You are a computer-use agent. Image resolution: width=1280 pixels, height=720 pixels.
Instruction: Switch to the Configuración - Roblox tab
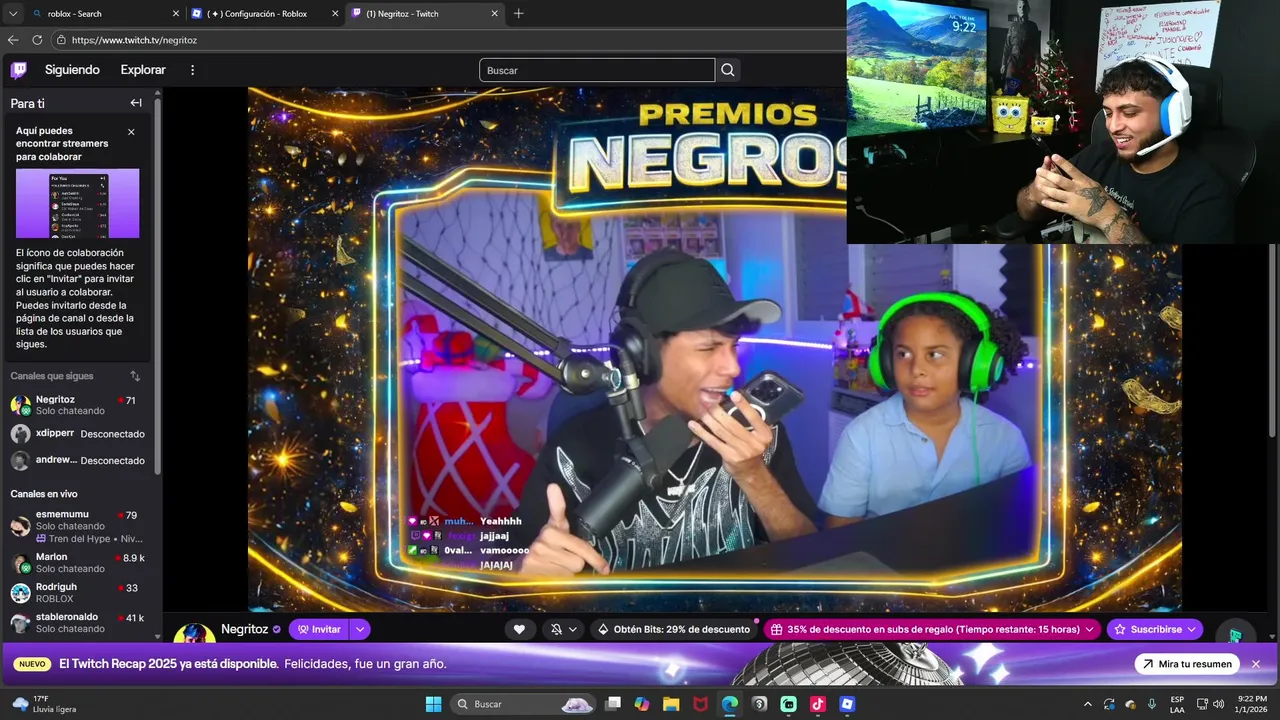(x=265, y=14)
